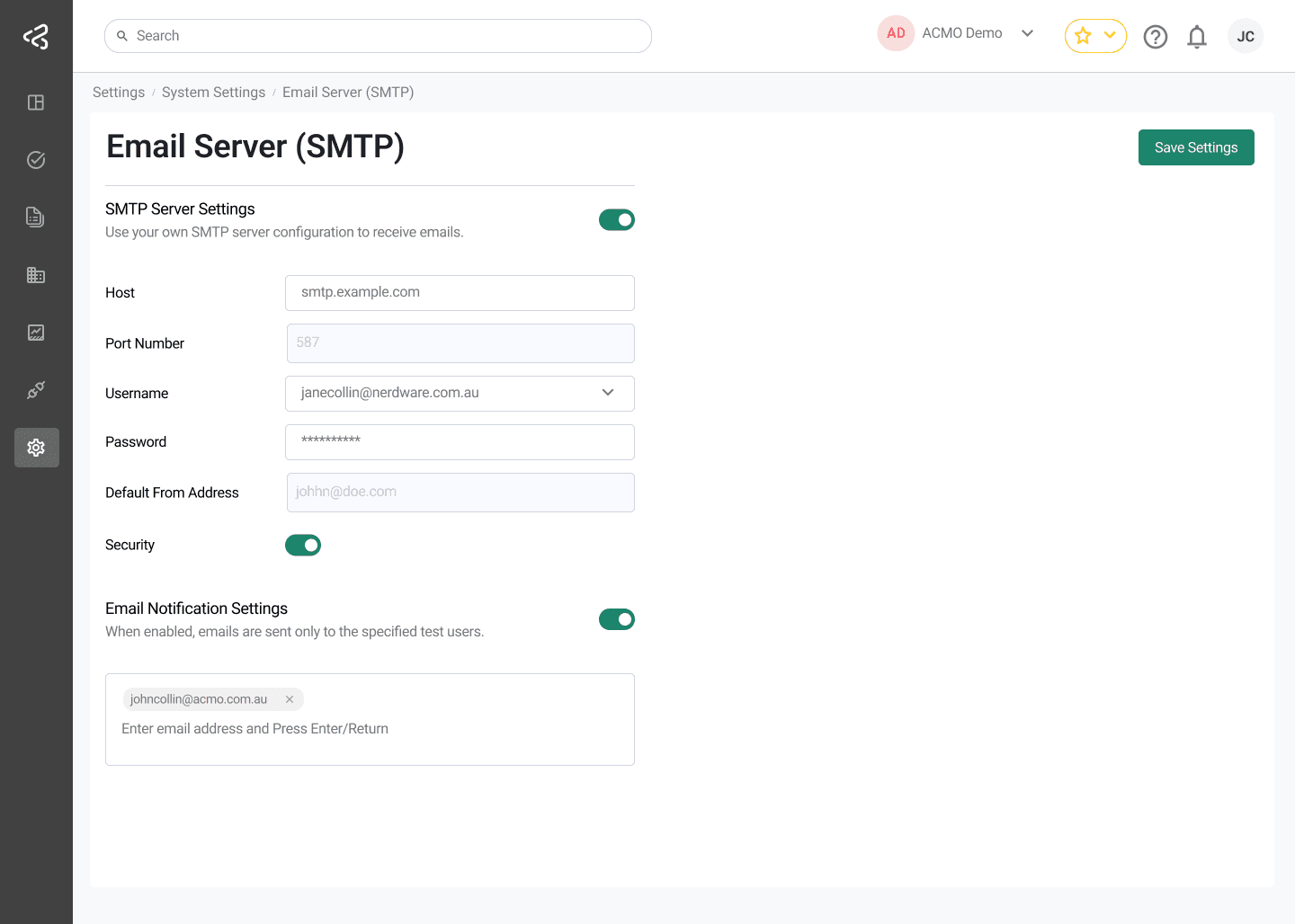1295x924 pixels.
Task: Select the Tasks checkmark icon in sidebar
Action: 36,159
